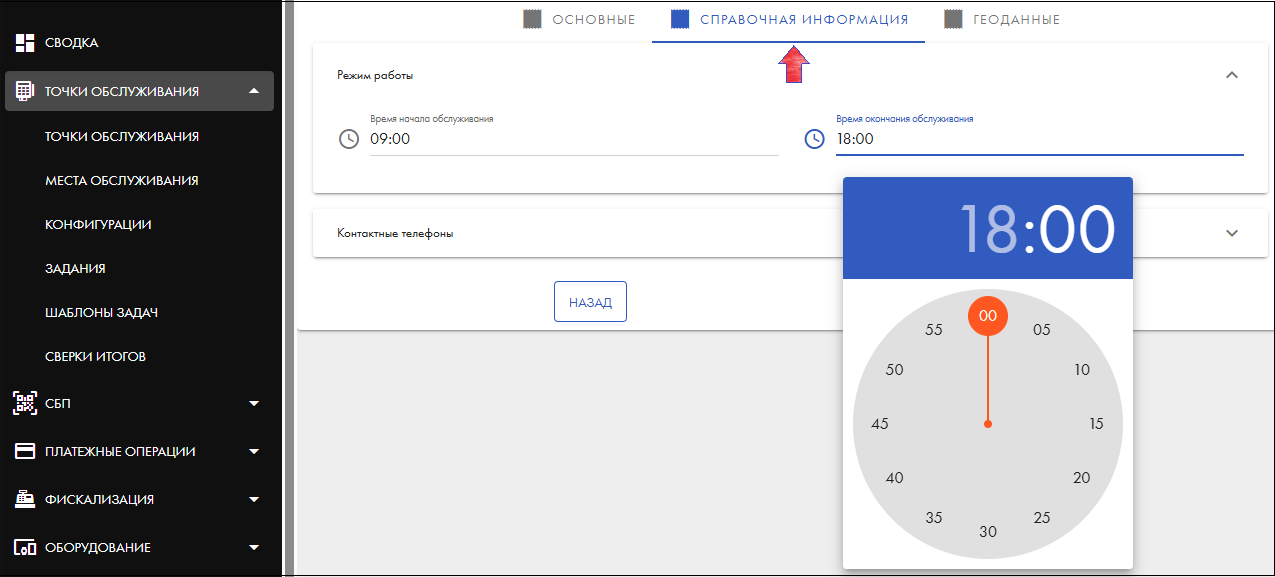Pick minute 05 on clock dial
The width and height of the screenshot is (1275, 577).
point(1042,330)
